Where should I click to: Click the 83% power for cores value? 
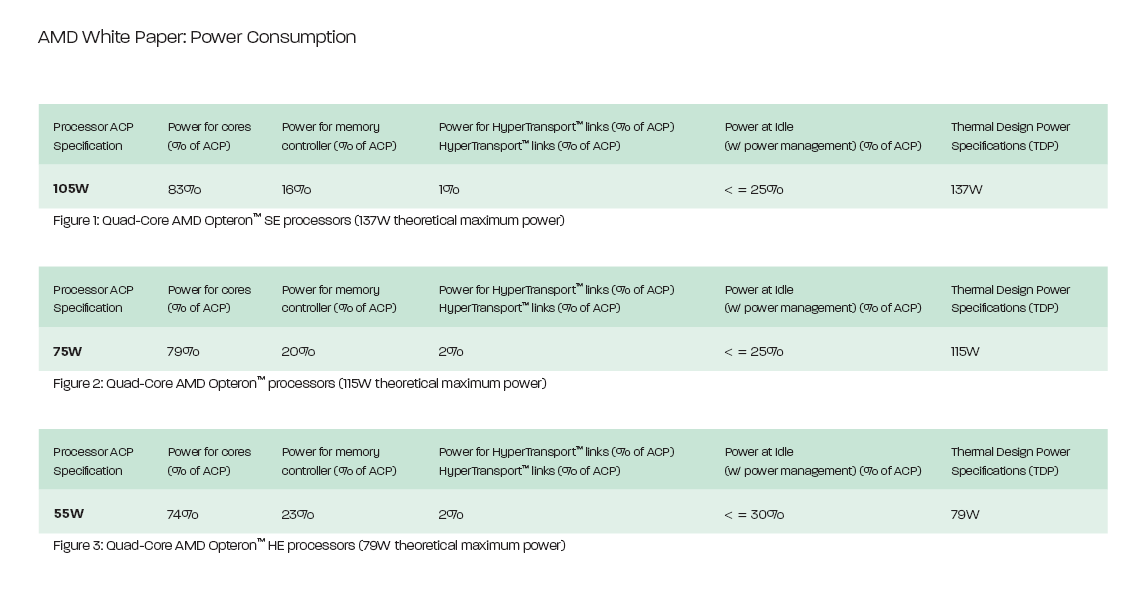pyautogui.click(x=184, y=189)
